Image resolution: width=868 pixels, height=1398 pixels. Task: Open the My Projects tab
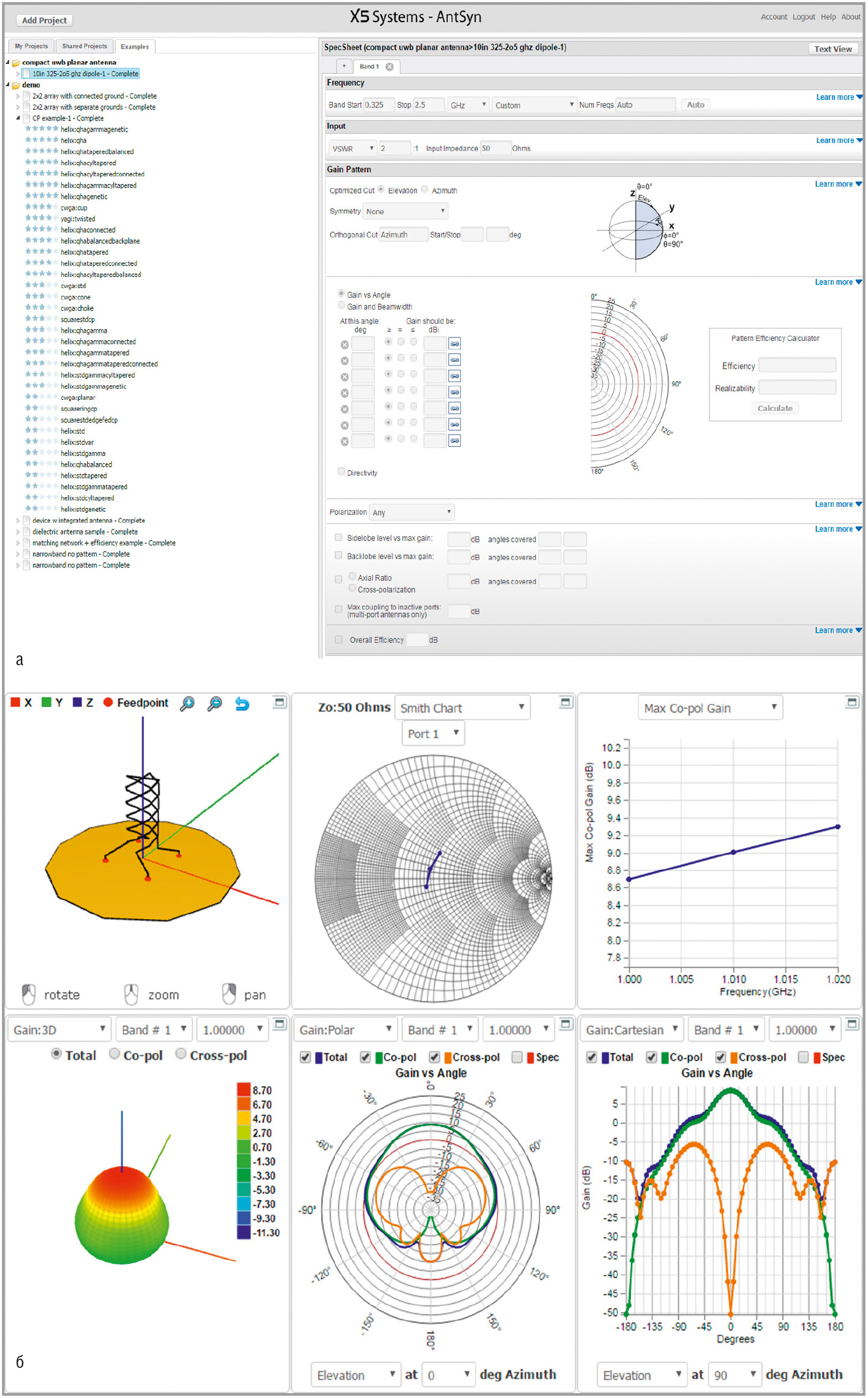pos(31,47)
